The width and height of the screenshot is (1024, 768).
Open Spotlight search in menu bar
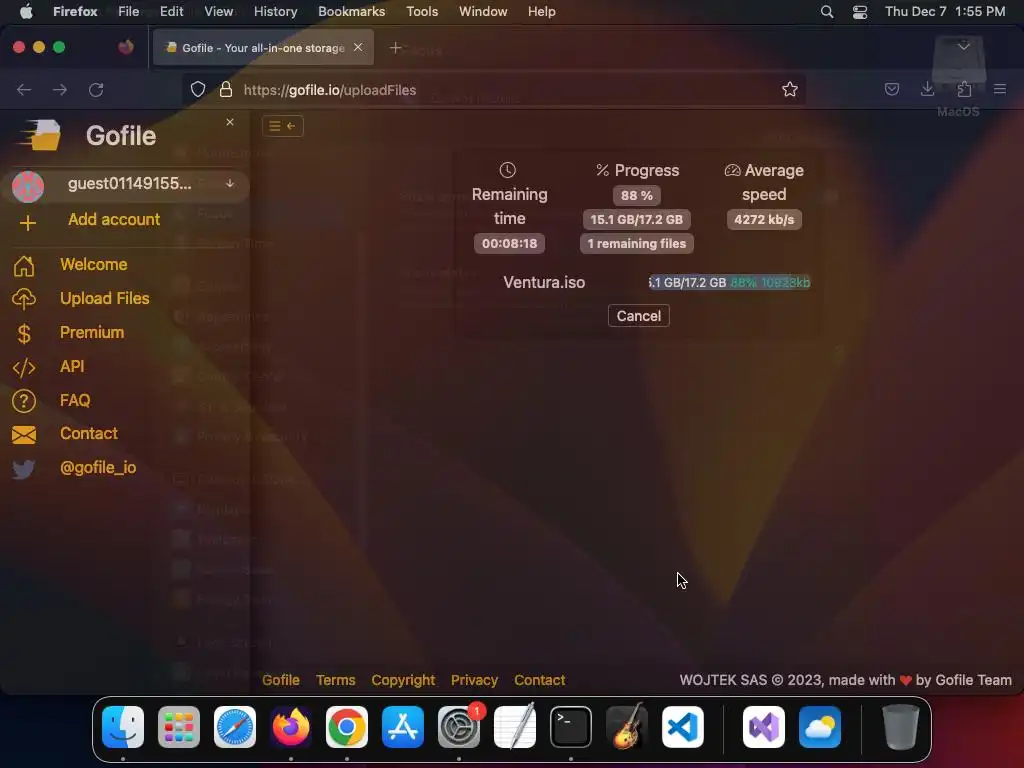click(x=827, y=12)
